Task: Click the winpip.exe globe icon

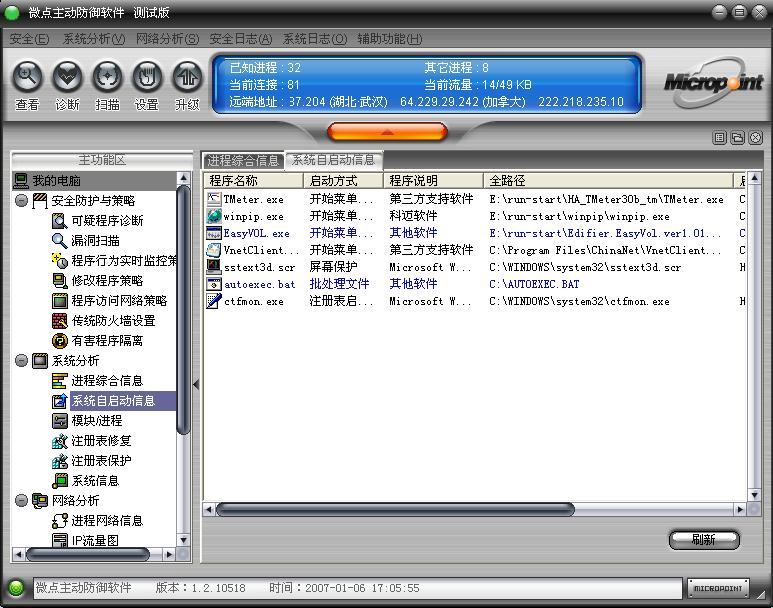Action: pyautogui.click(x=213, y=216)
